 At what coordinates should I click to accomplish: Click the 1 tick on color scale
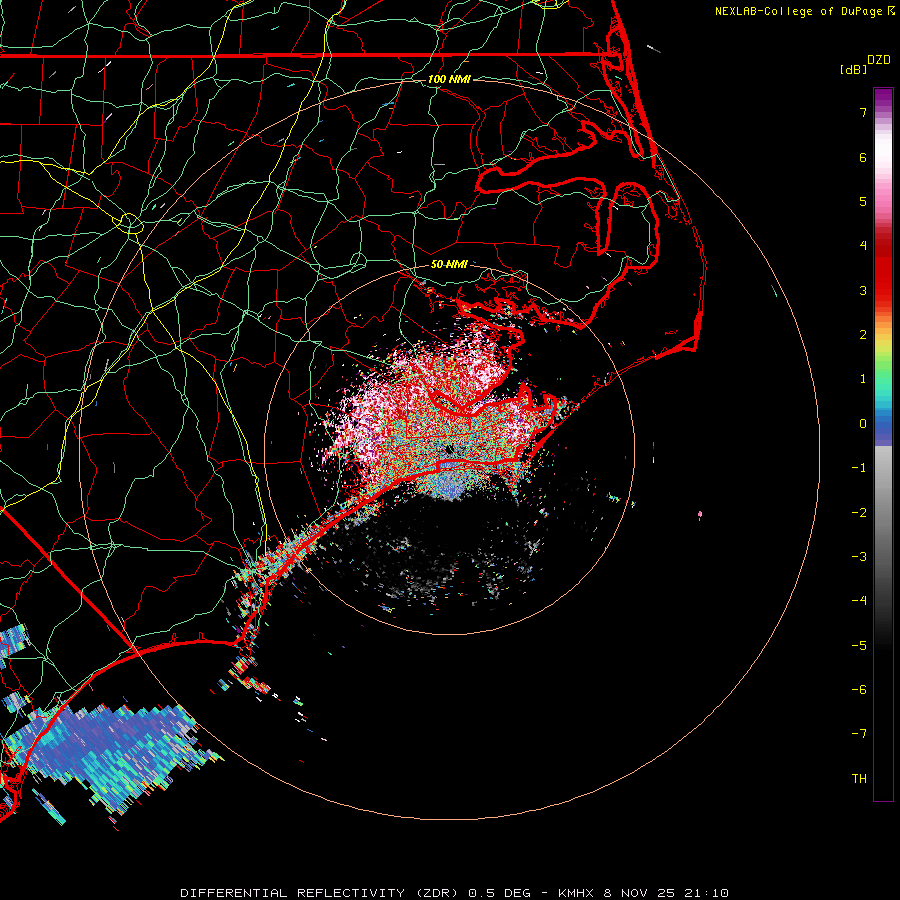click(863, 379)
